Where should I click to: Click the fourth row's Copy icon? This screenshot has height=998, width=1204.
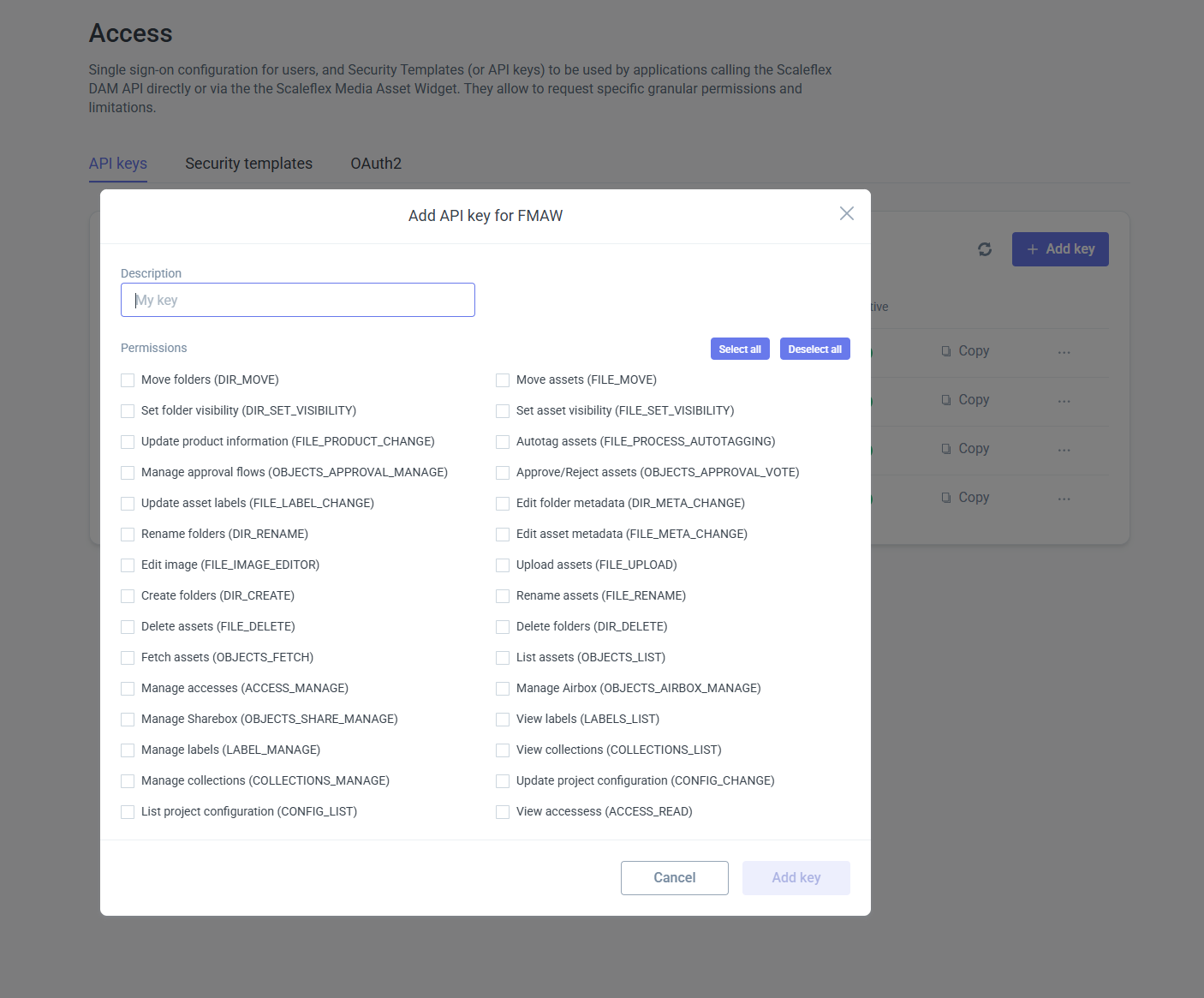946,498
